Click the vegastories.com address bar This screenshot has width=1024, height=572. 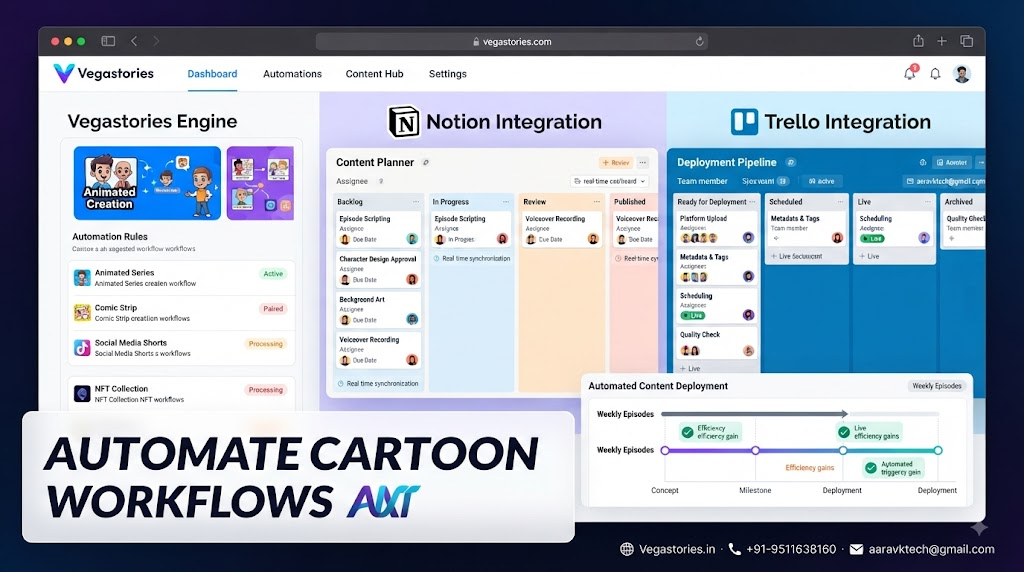tap(511, 41)
